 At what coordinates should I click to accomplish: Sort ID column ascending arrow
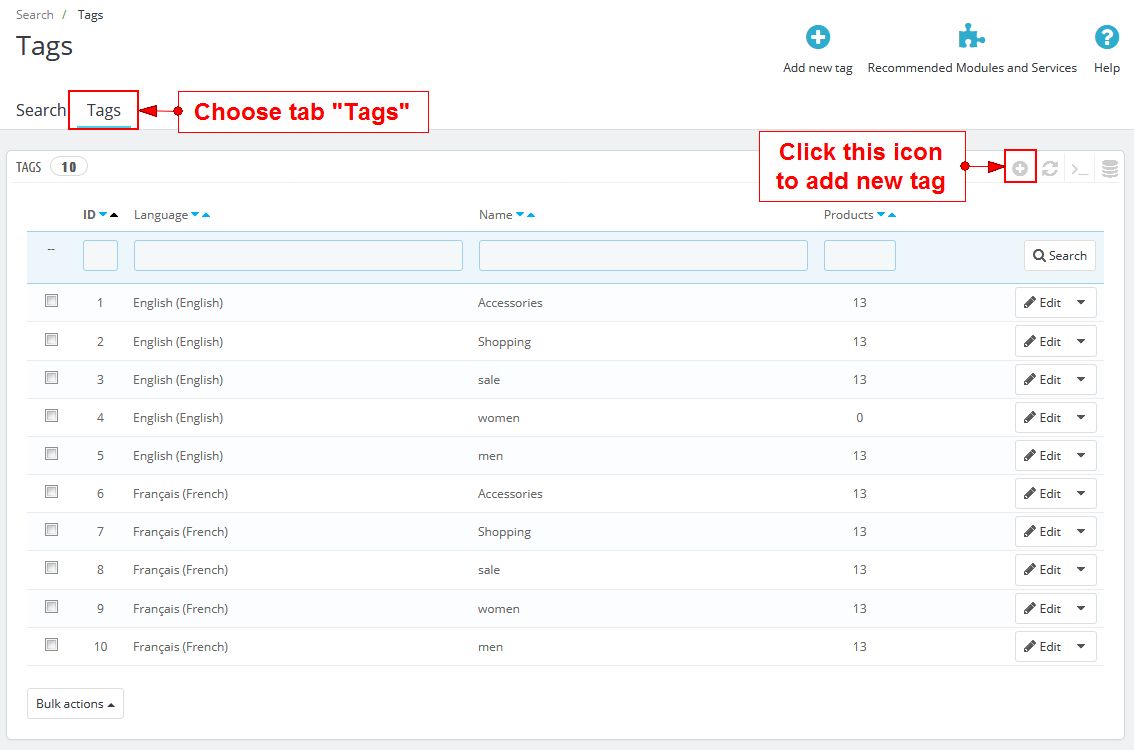tap(114, 215)
